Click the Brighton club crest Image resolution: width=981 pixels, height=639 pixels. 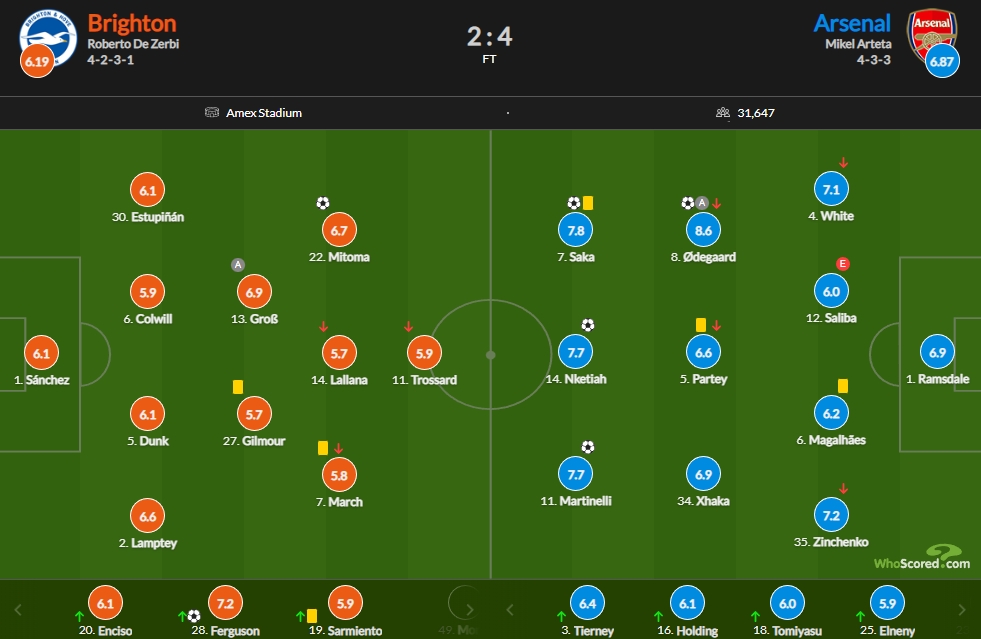[x=48, y=38]
